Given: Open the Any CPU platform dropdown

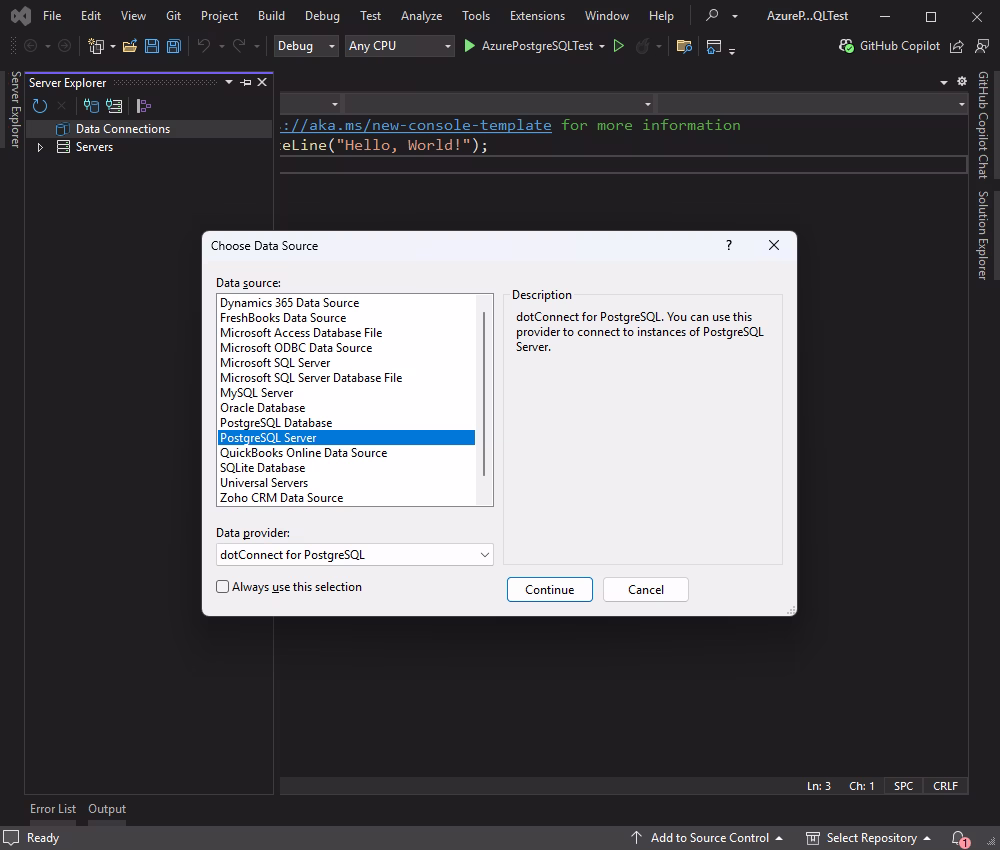Looking at the screenshot, I should (x=400, y=45).
